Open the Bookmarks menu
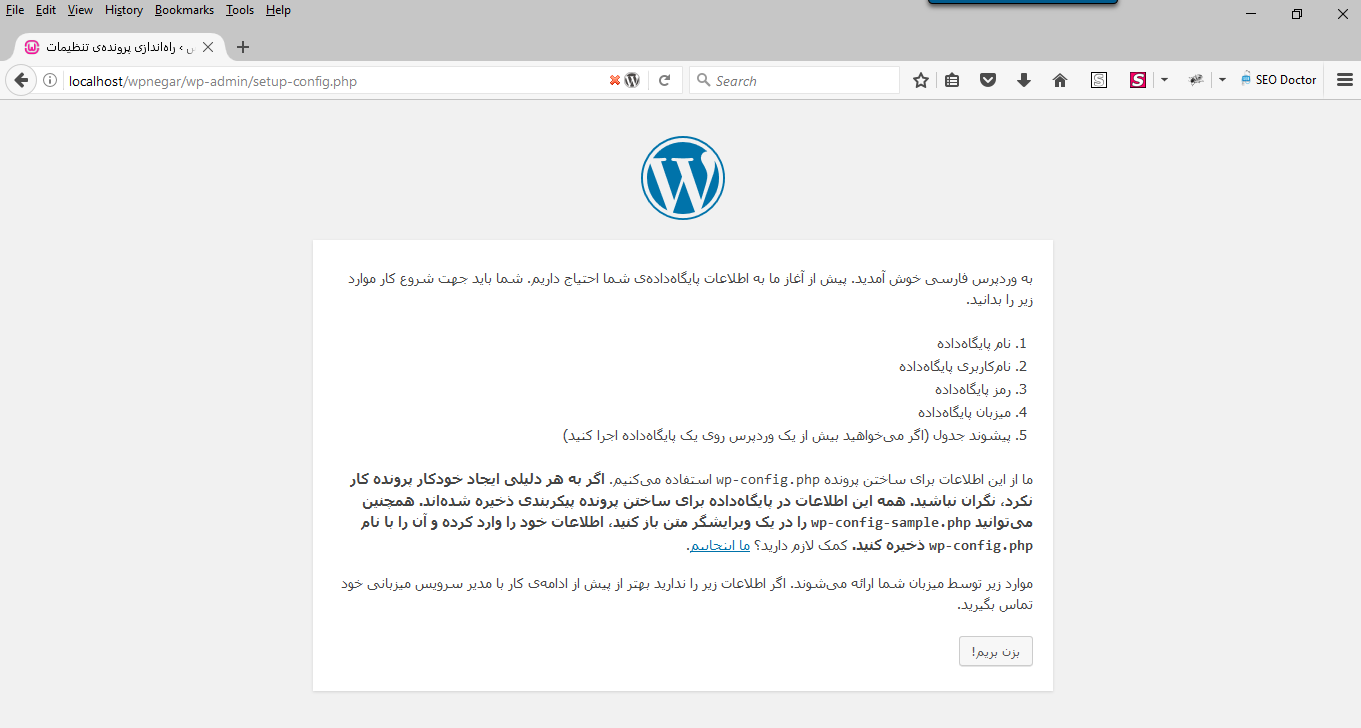Screen dimensions: 1361x728 (184, 10)
